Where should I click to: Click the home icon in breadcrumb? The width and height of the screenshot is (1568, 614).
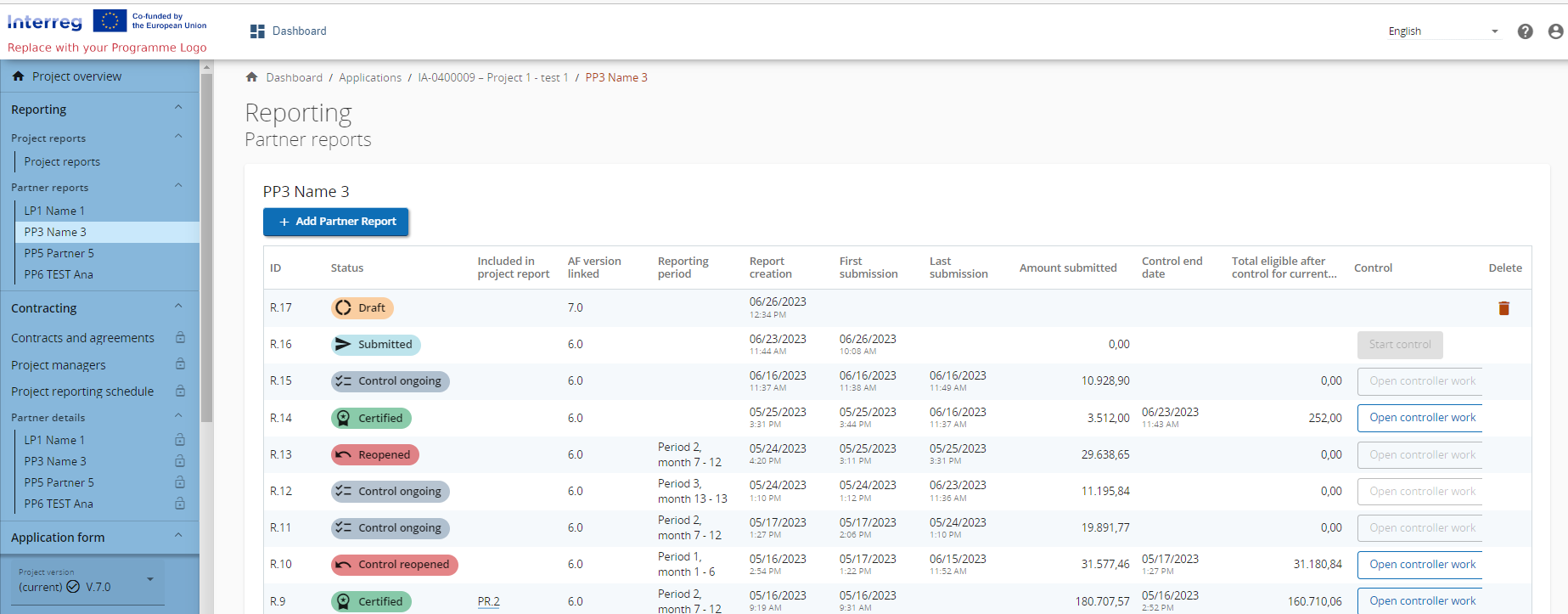pyautogui.click(x=252, y=77)
